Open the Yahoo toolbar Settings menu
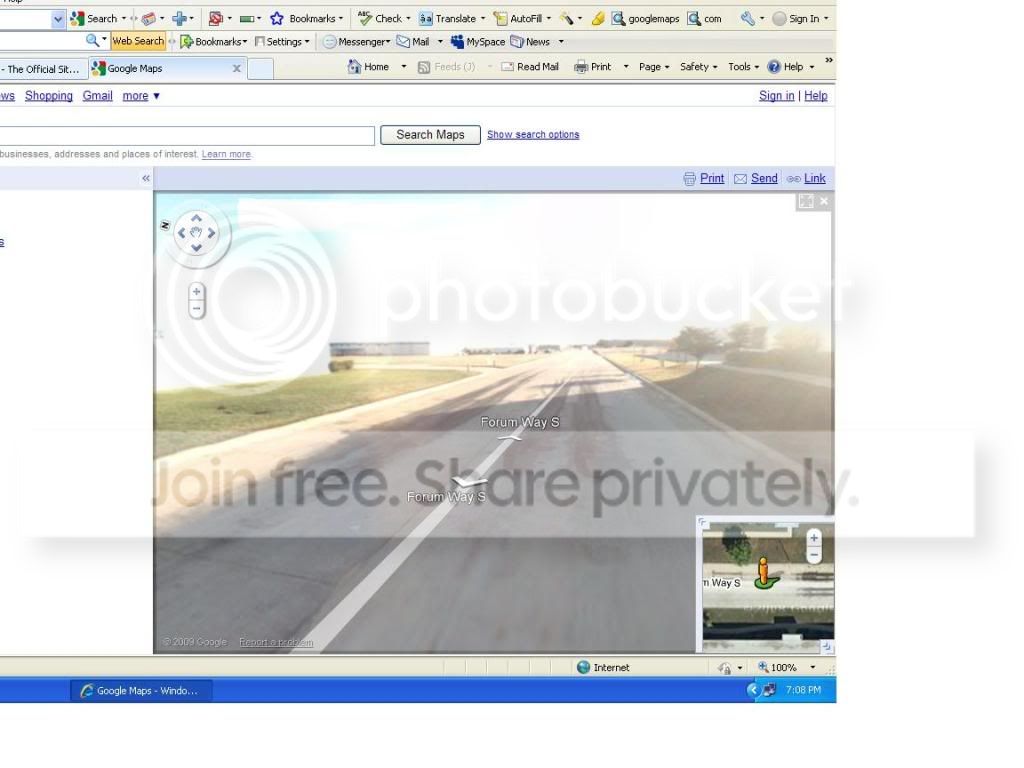1024x768 pixels. (282, 42)
